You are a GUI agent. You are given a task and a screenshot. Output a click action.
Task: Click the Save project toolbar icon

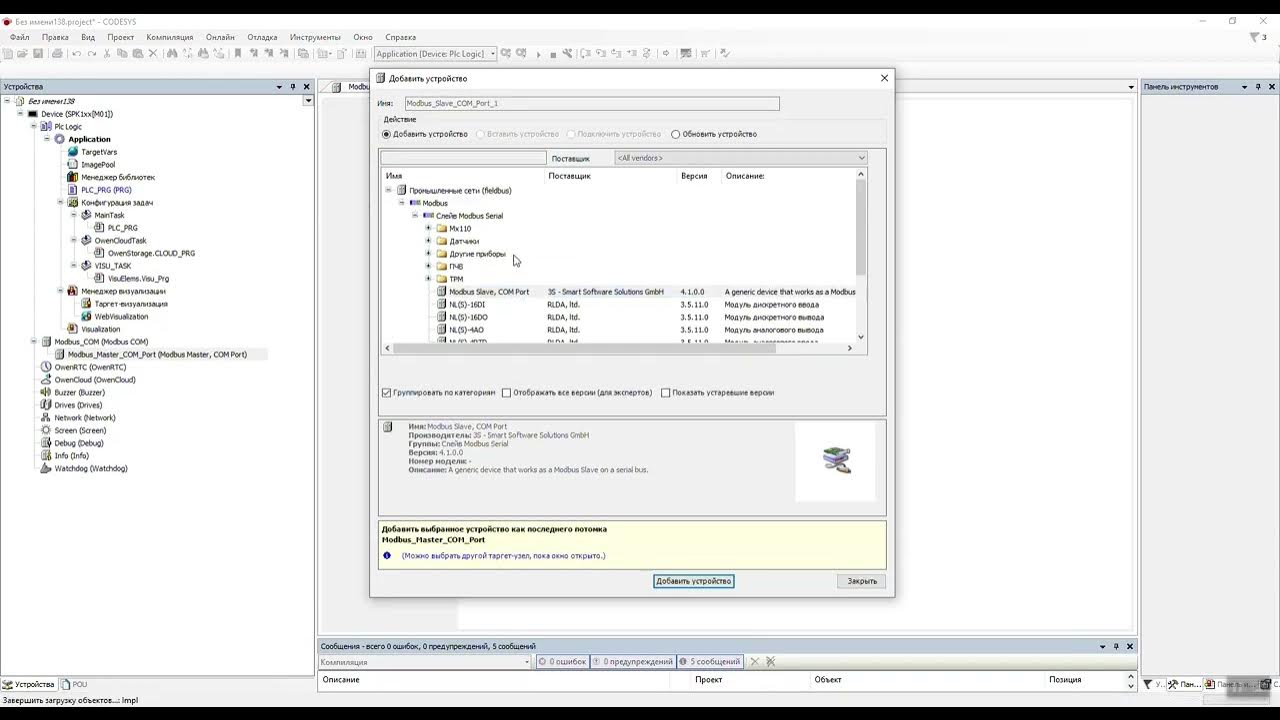[38, 54]
